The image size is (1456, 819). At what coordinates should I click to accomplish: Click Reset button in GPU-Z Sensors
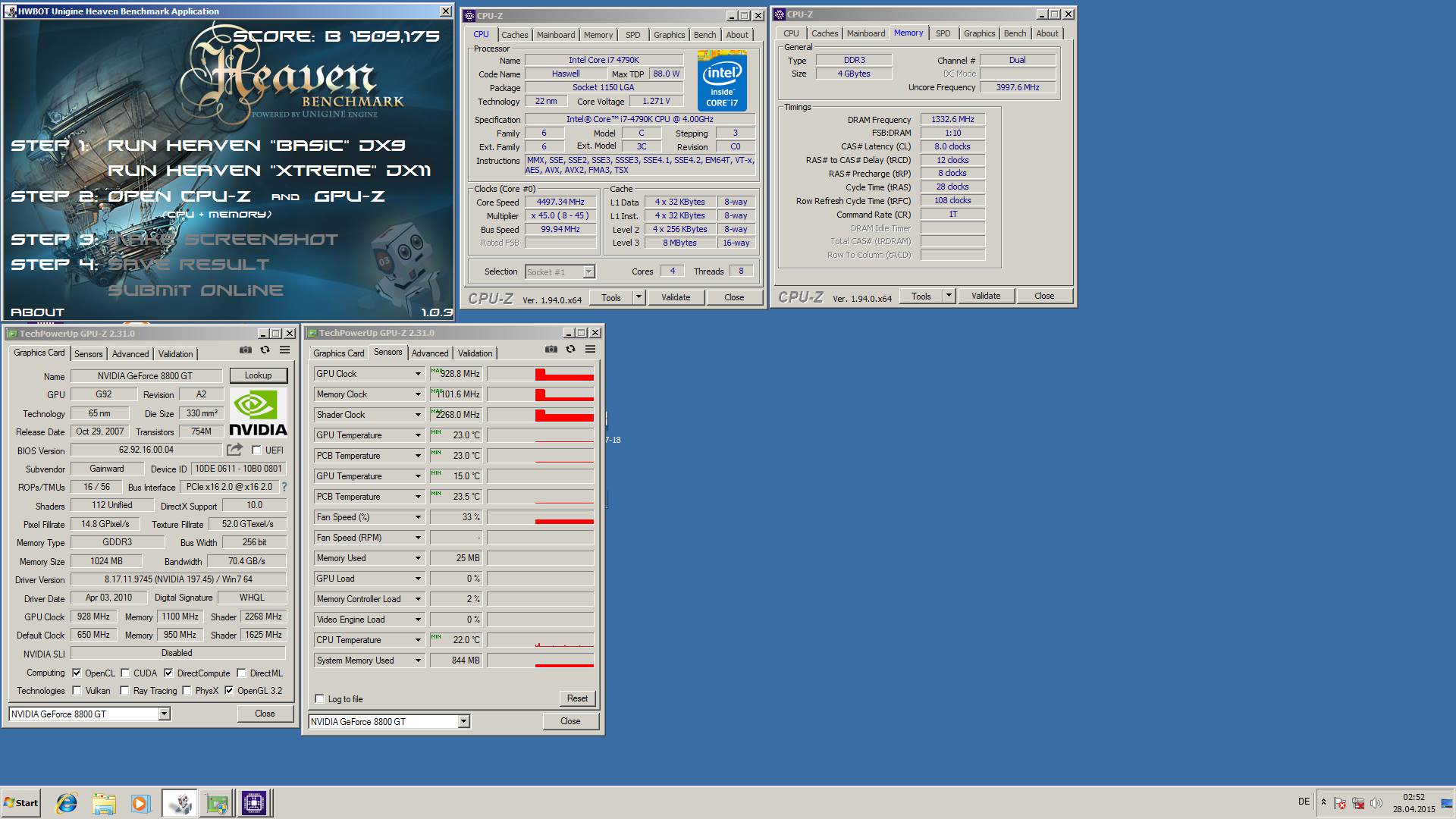[x=577, y=698]
